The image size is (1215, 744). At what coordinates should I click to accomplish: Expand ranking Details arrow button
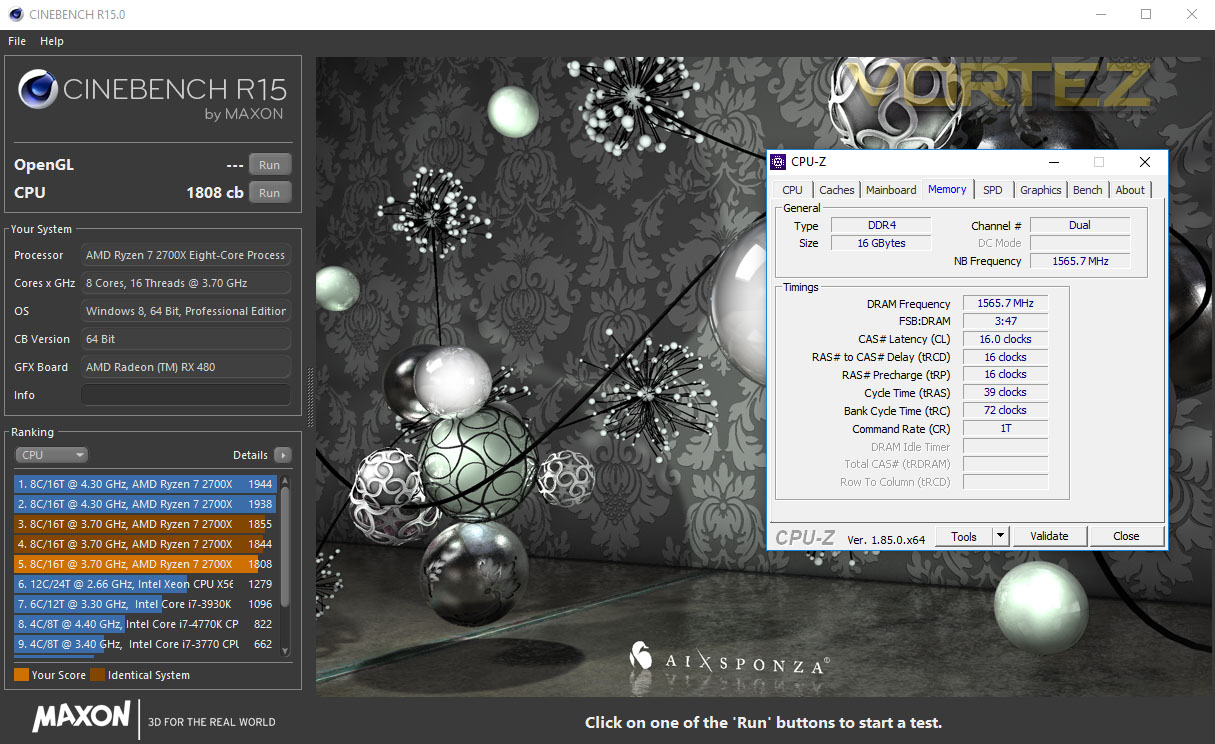click(283, 455)
